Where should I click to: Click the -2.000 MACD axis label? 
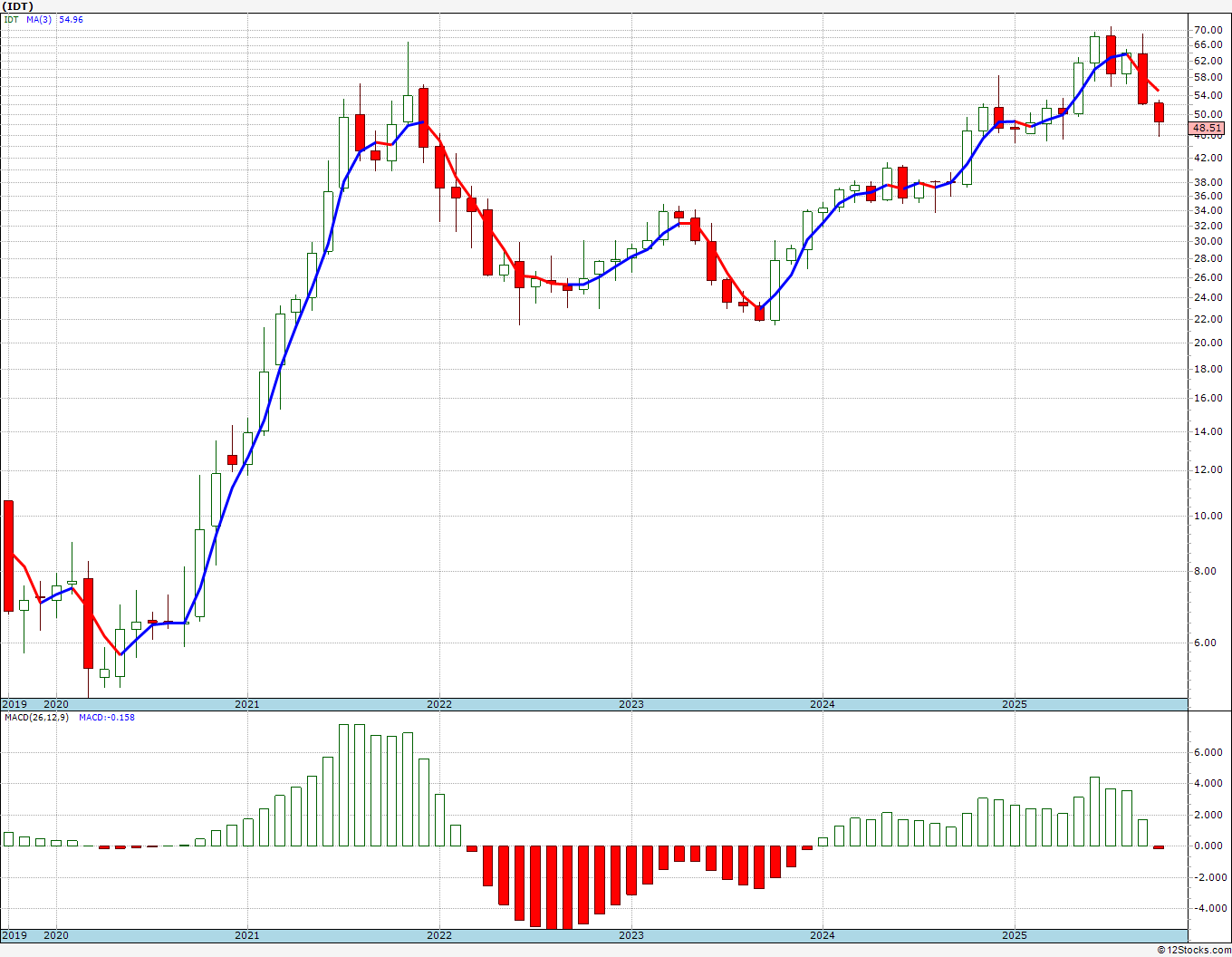coord(1208,877)
